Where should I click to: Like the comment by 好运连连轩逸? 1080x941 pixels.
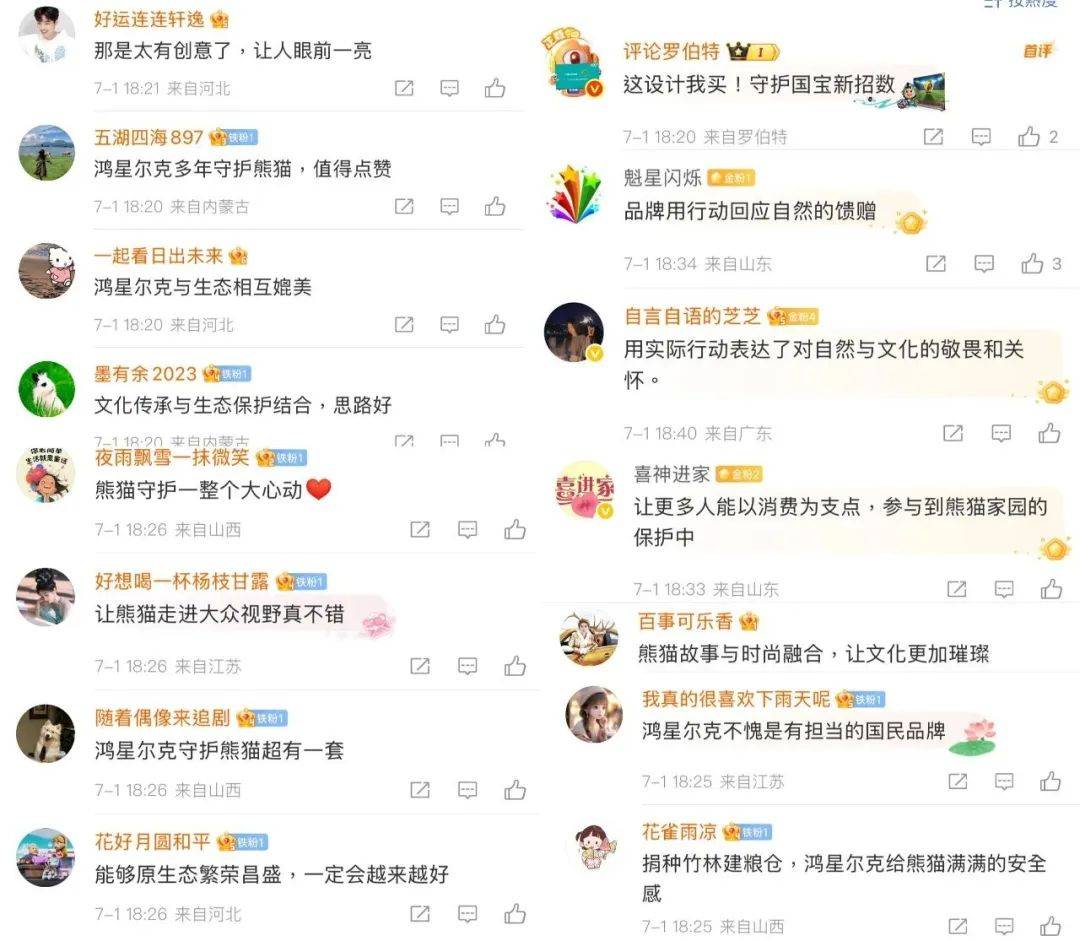(x=495, y=88)
